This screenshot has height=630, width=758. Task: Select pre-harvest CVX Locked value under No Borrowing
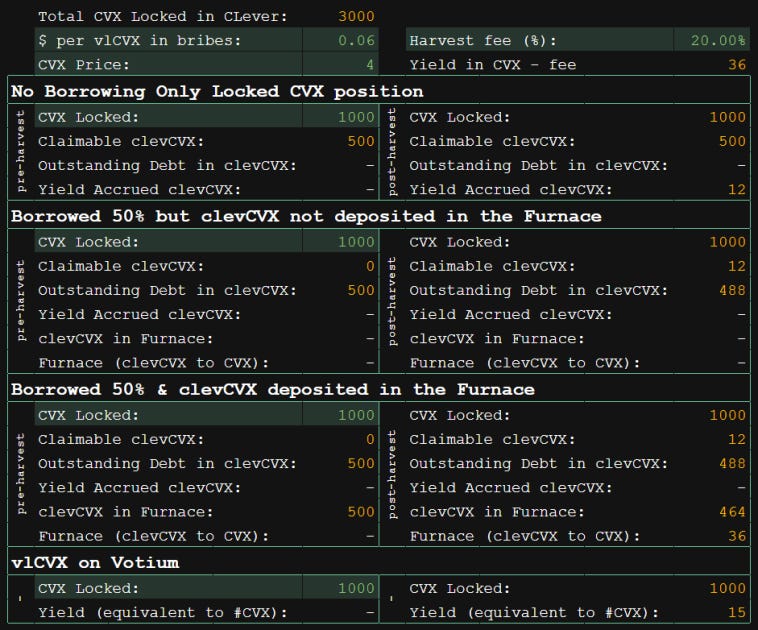[357, 117]
